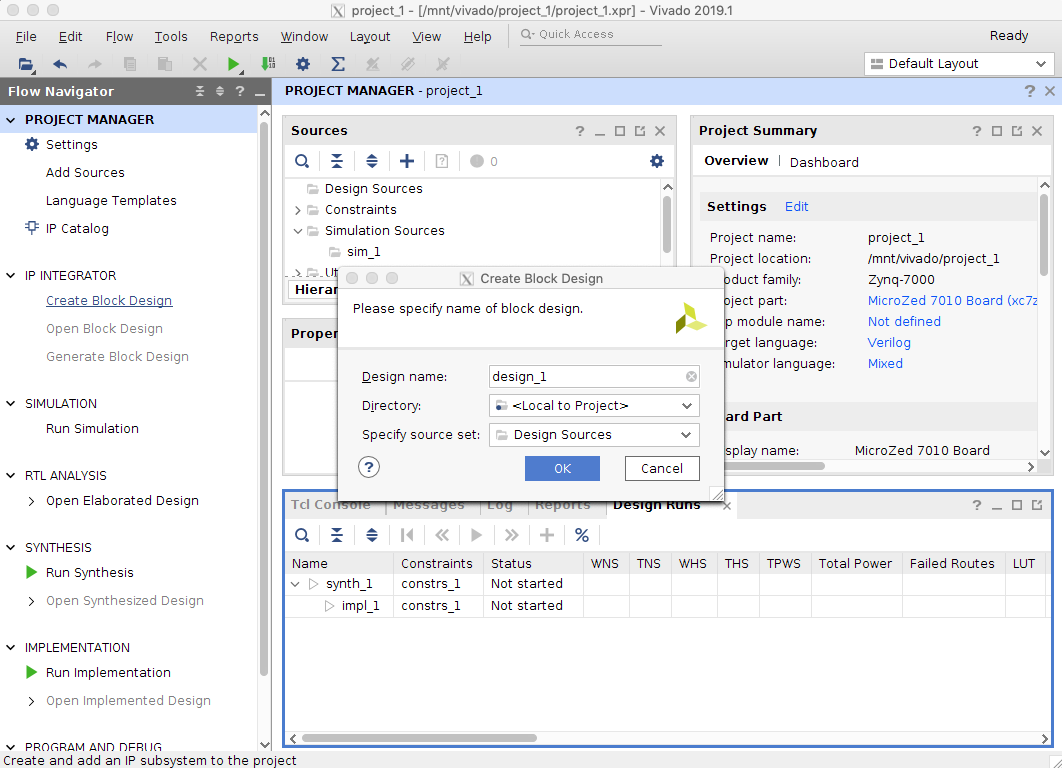Click MicroZed 7010 Board link
1062x768 pixels.
click(952, 301)
